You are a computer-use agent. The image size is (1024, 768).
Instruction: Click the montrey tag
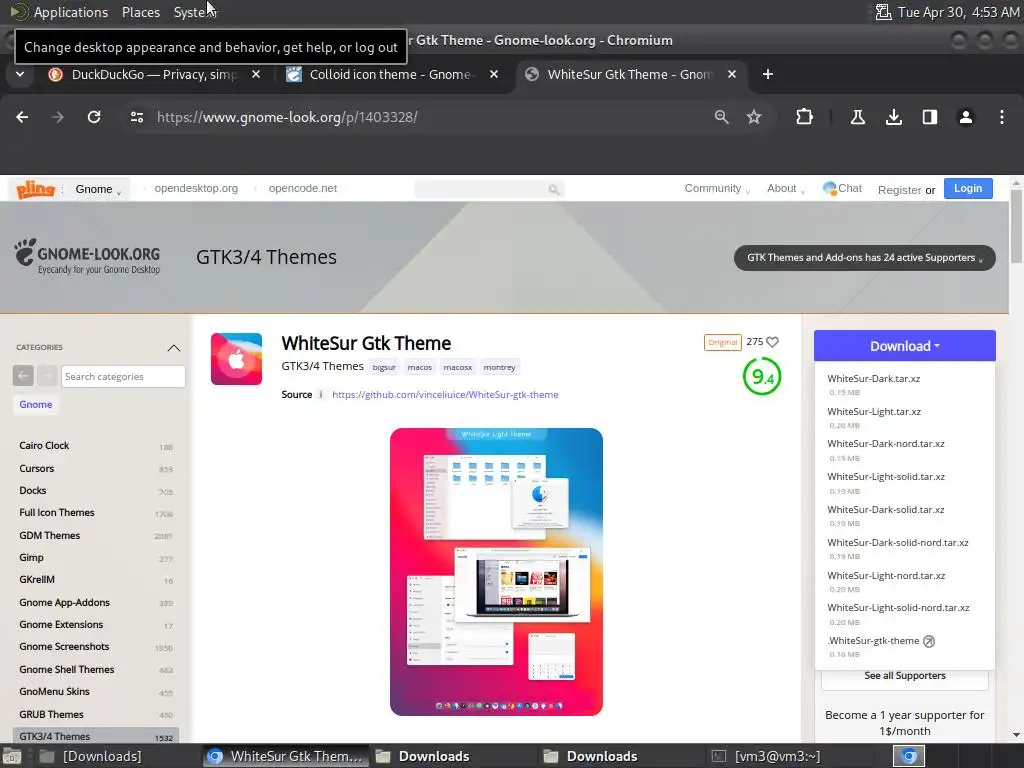(x=500, y=367)
